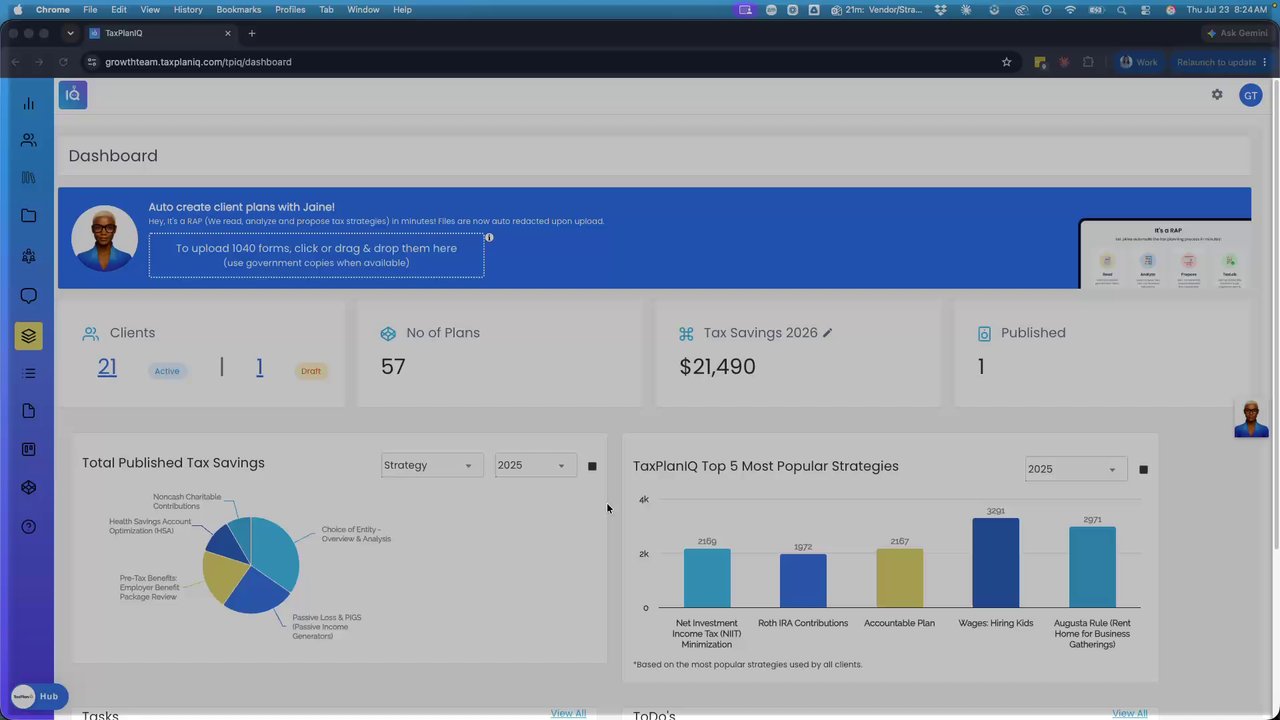
Task: Click the Net Investment Income Tax bar
Action: (x=707, y=578)
